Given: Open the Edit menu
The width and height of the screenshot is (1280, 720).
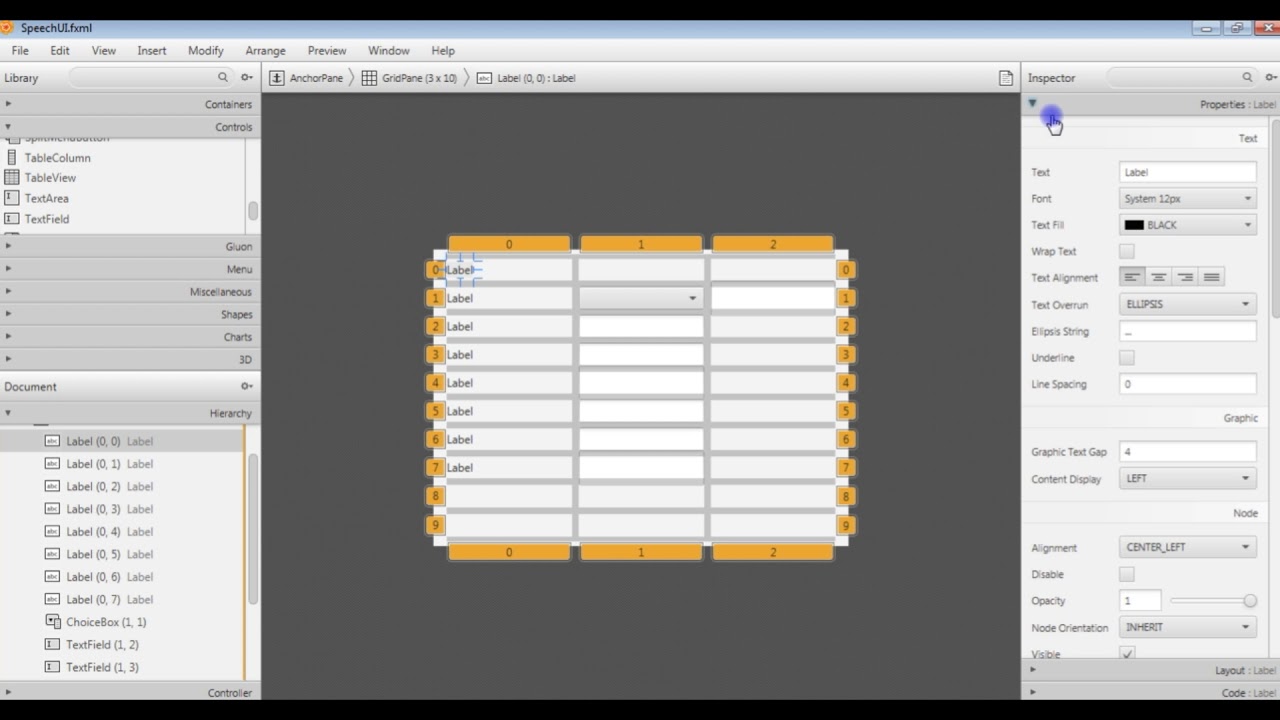Looking at the screenshot, I should tap(60, 50).
